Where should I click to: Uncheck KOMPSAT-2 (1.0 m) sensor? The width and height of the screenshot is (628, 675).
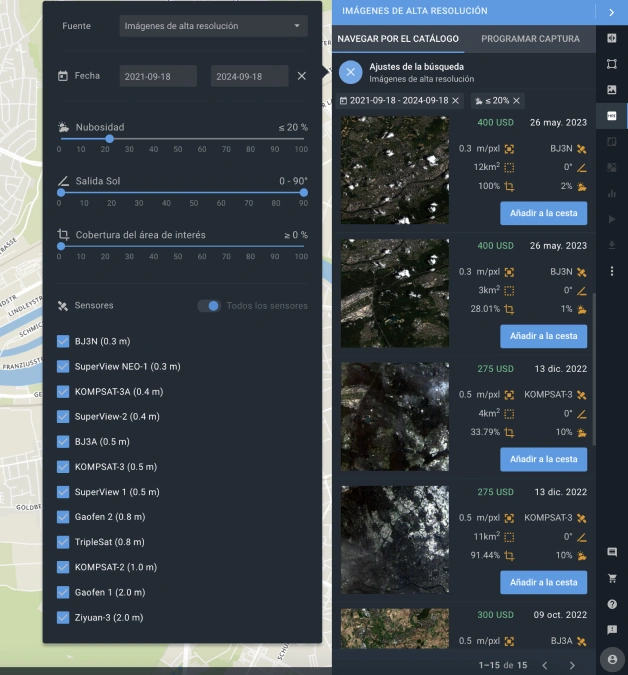click(63, 567)
